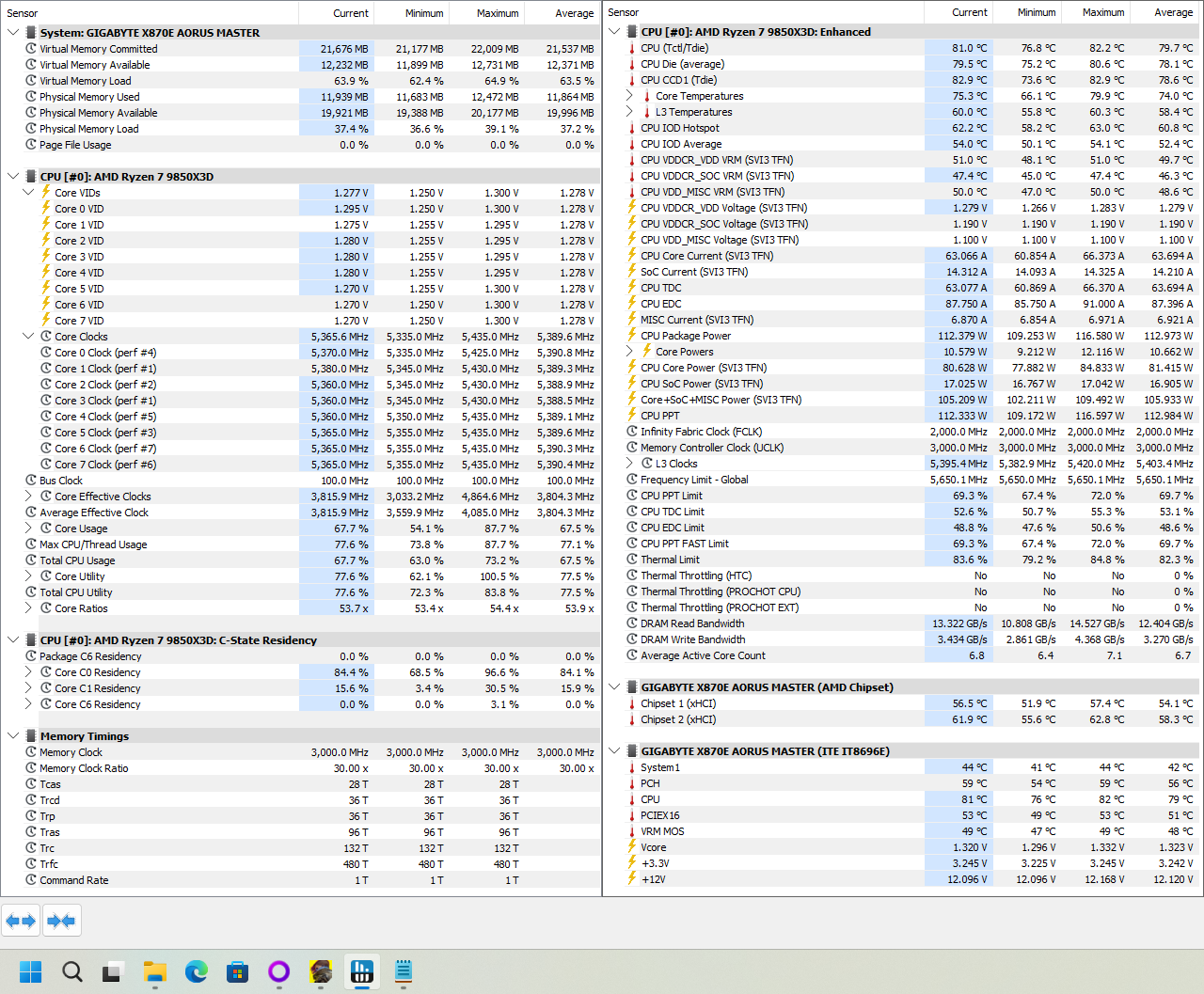The image size is (1204, 994).
Task: Click the Maximum column header in right pane
Action: (1094, 12)
